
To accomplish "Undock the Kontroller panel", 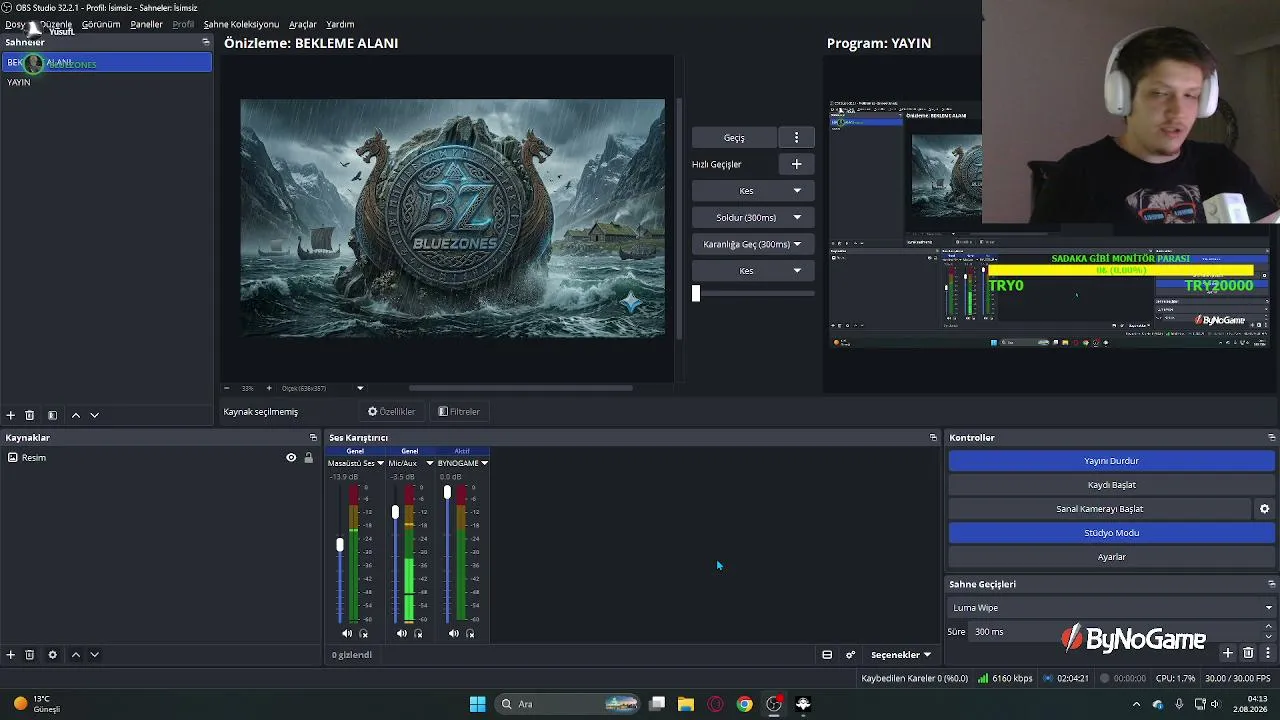I will click(x=1272, y=438).
